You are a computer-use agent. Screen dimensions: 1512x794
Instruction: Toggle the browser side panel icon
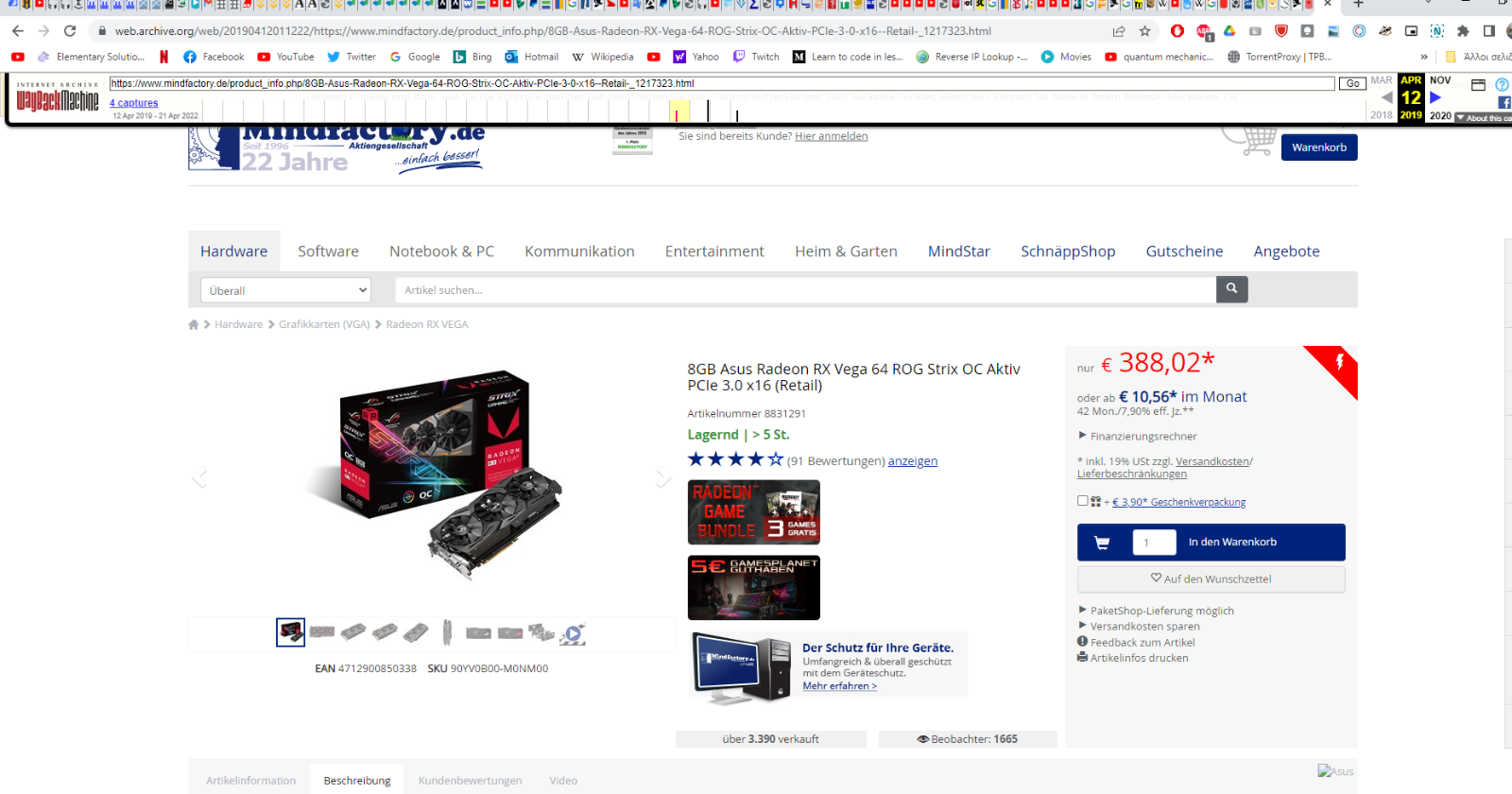click(x=1488, y=31)
